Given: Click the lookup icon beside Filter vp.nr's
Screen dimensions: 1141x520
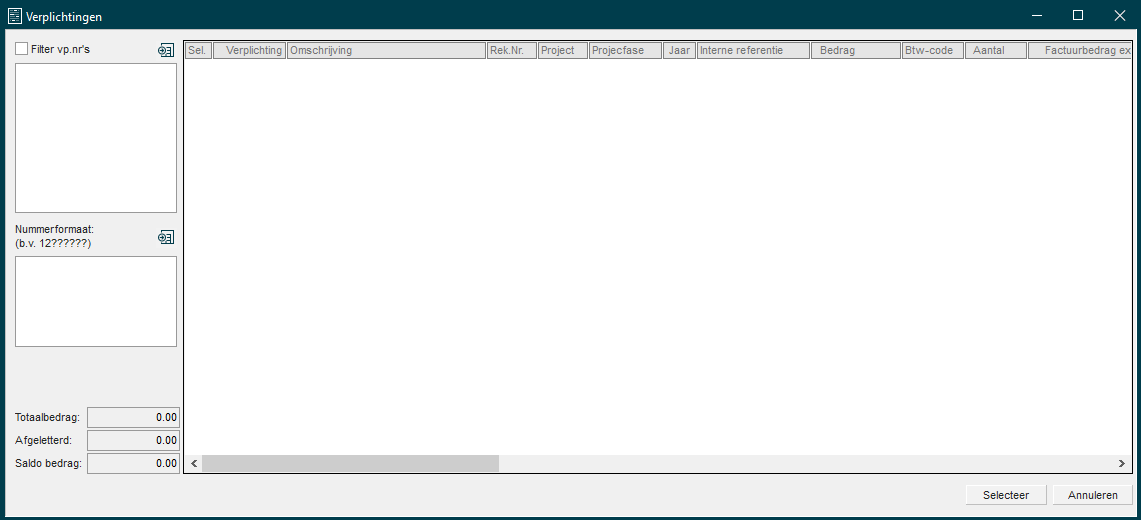Looking at the screenshot, I should pos(166,50).
